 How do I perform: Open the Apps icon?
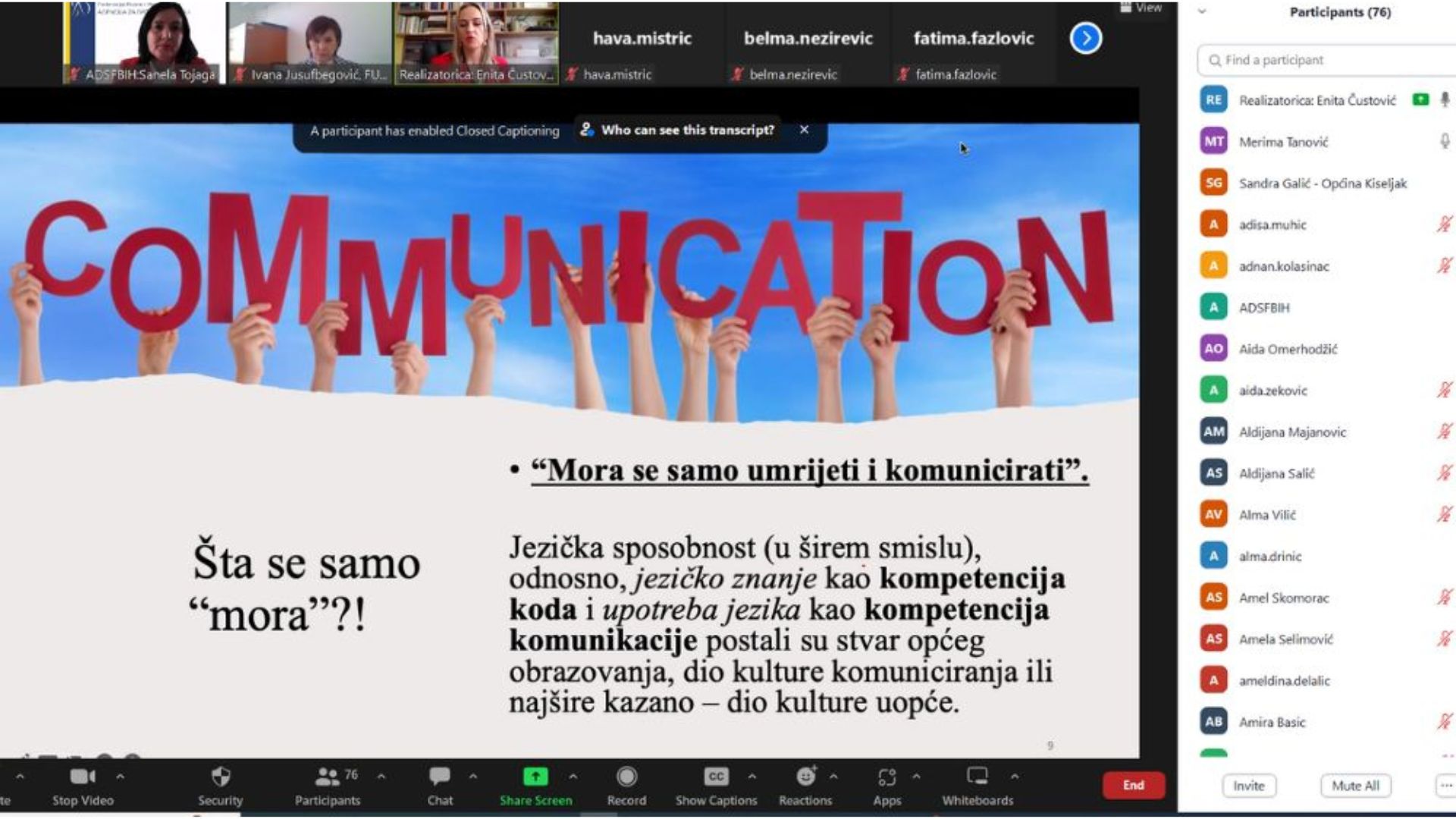pos(886,777)
